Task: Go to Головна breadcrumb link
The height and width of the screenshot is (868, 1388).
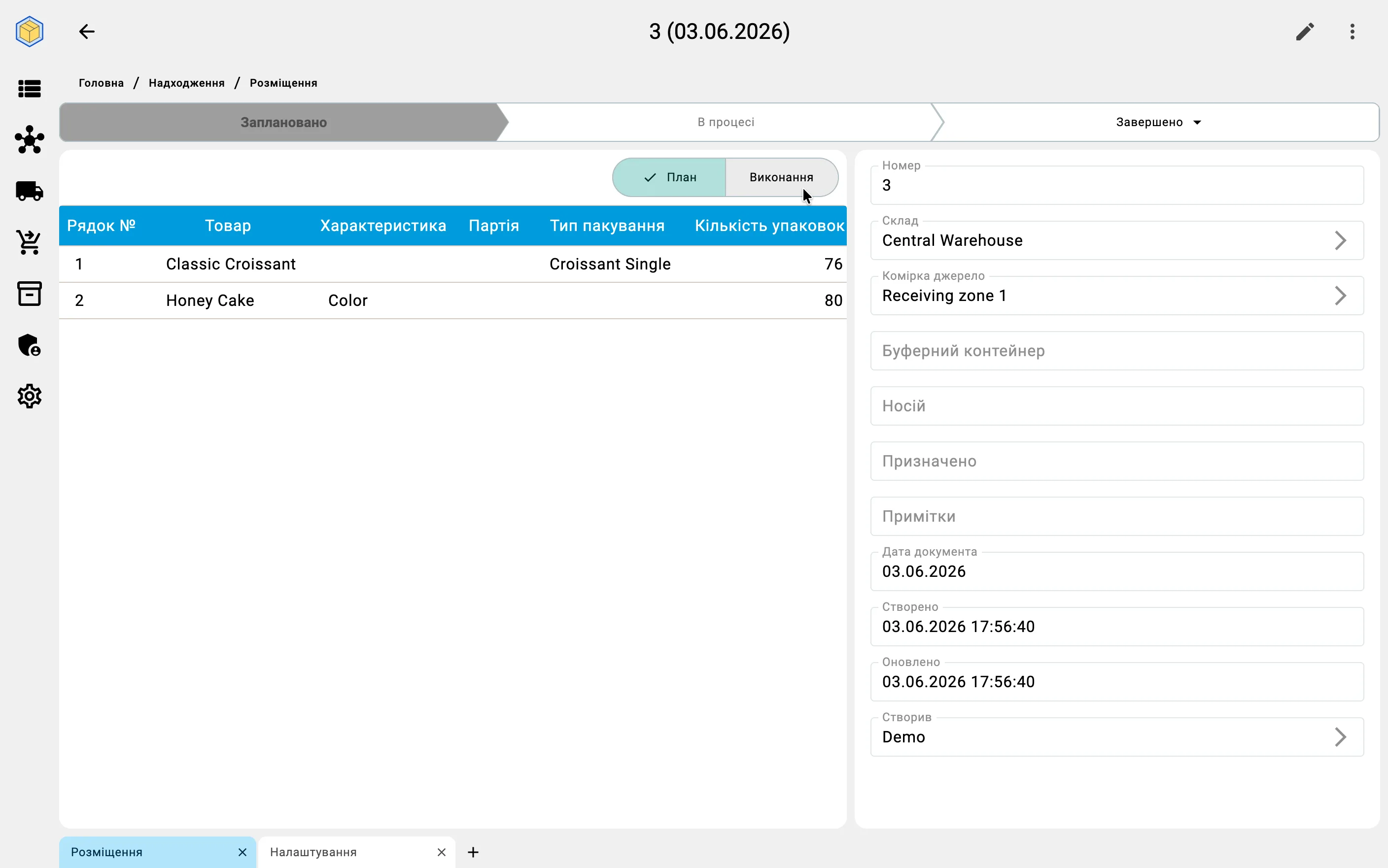Action: (x=101, y=83)
